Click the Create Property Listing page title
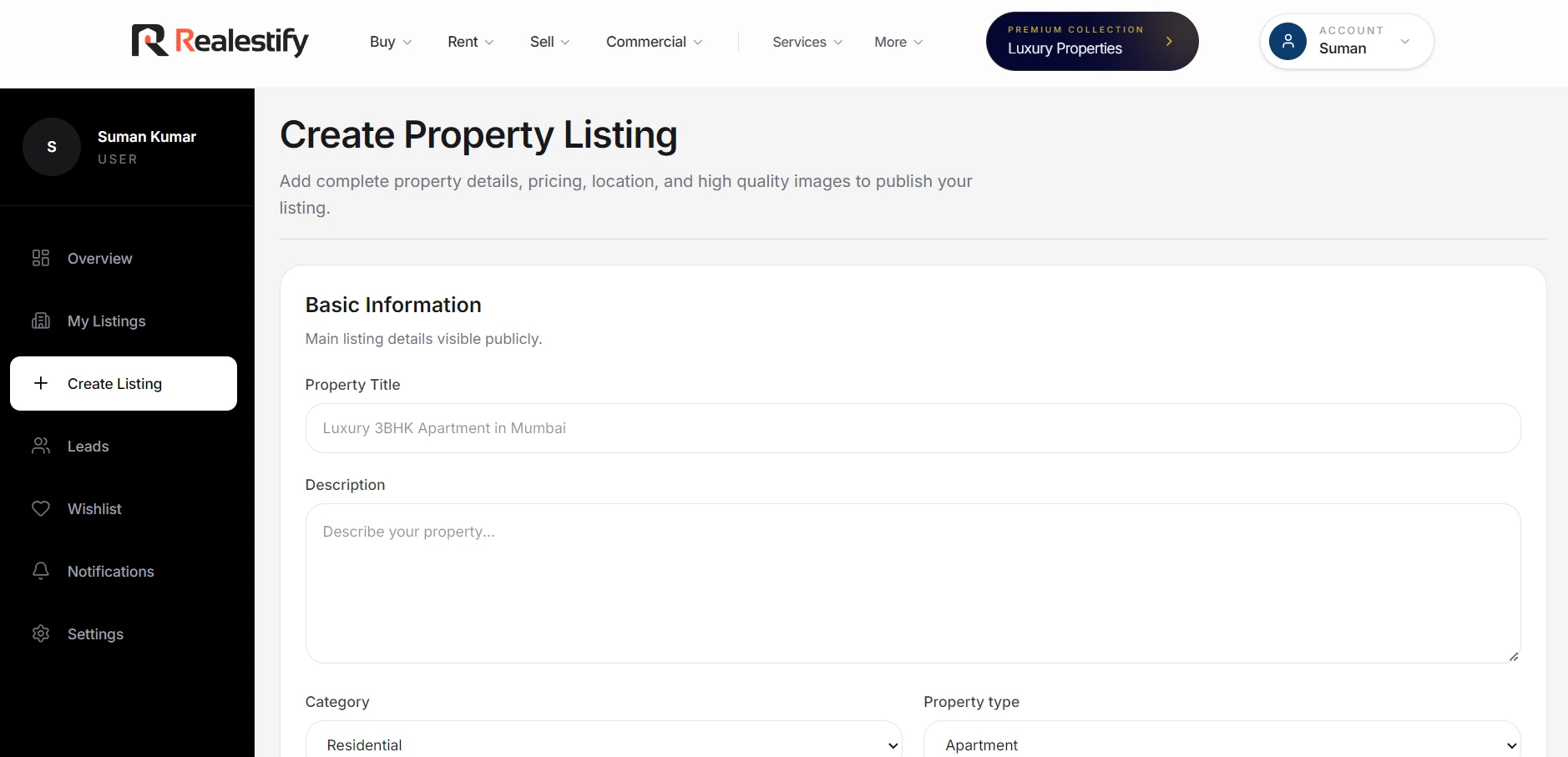The image size is (1568, 757). pos(478,135)
